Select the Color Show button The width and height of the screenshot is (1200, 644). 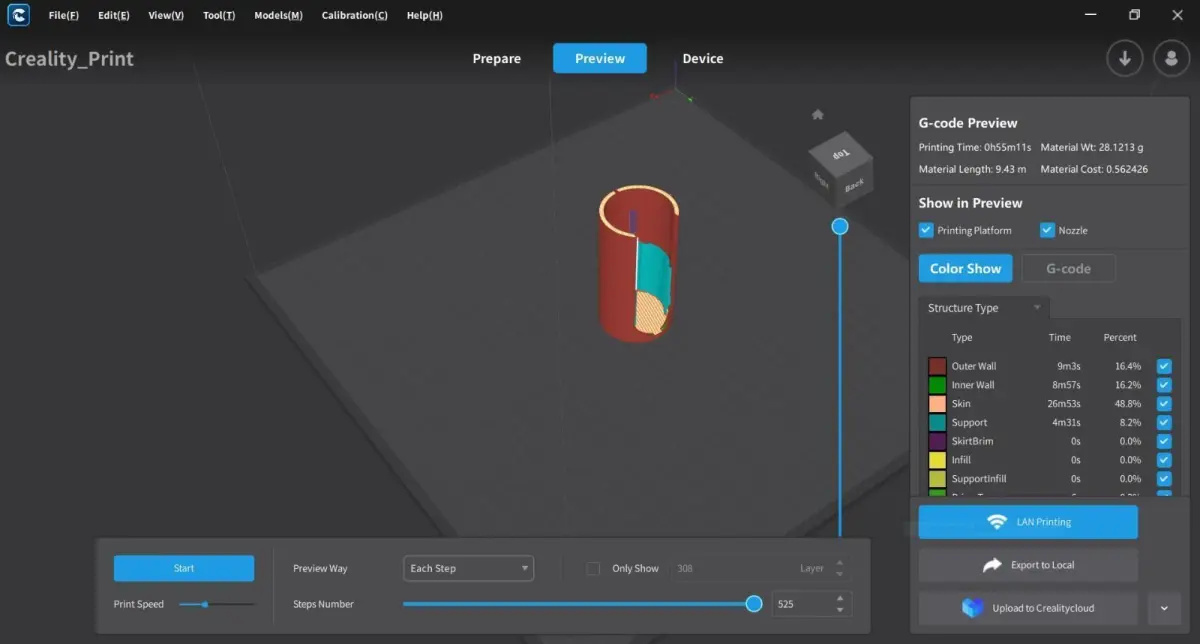965,268
